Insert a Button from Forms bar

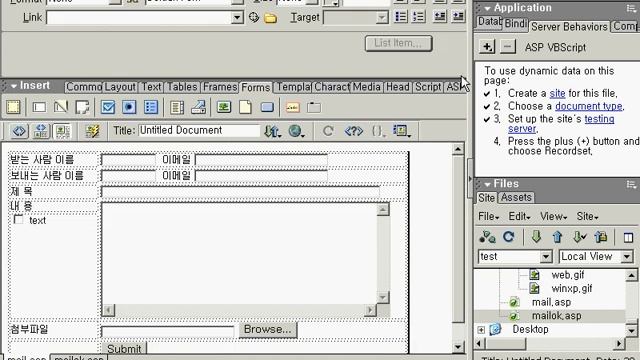pos(267,107)
